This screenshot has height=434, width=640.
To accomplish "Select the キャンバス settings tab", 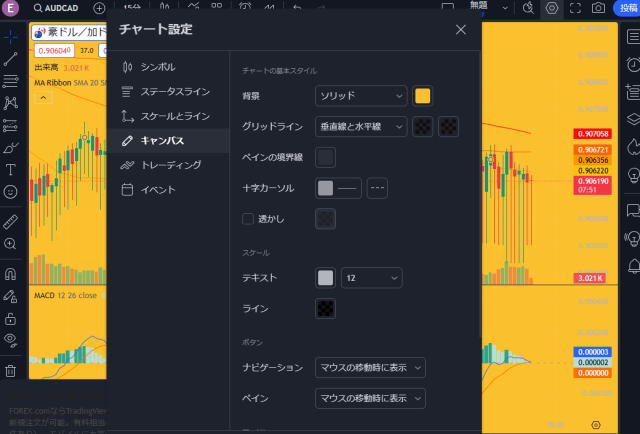I will [169, 141].
